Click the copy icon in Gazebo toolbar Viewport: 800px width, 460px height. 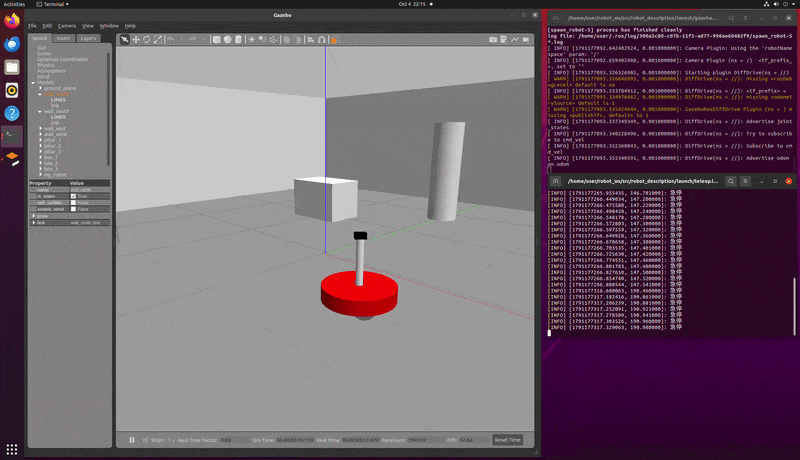pos(287,39)
